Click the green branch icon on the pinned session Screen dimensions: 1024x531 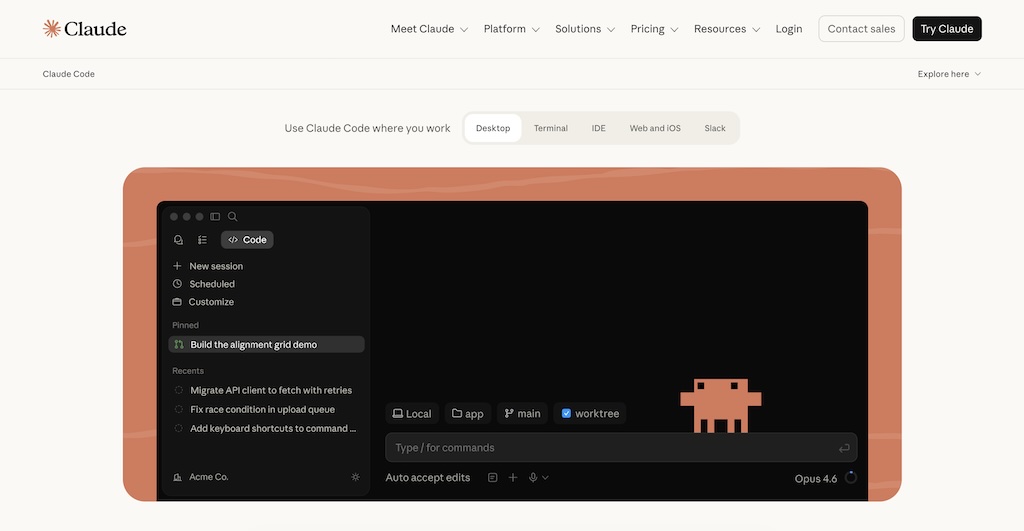click(179, 344)
